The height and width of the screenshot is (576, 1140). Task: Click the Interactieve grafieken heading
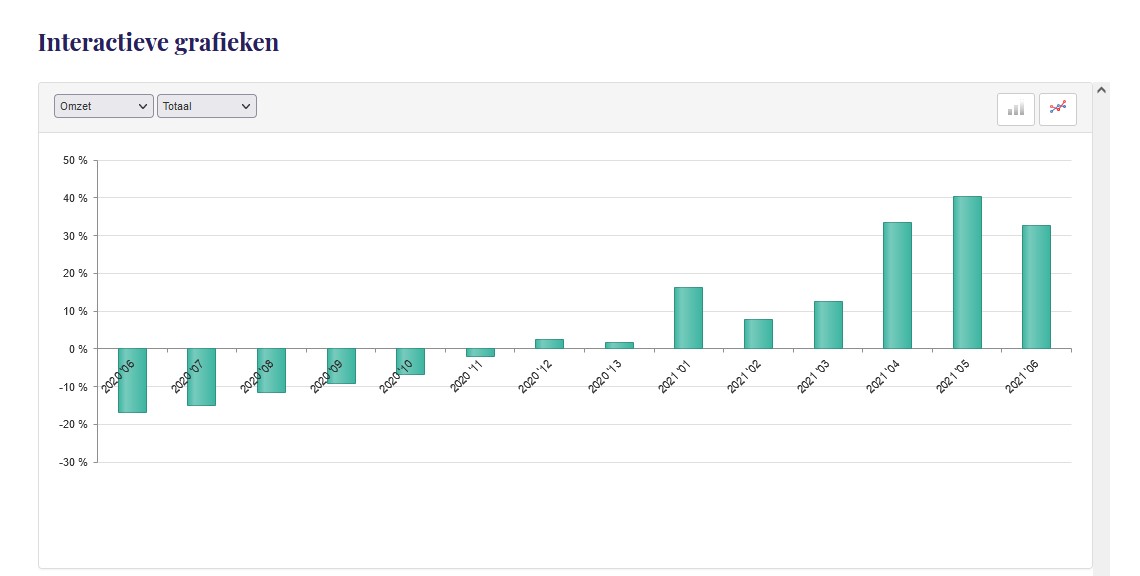pyautogui.click(x=158, y=43)
